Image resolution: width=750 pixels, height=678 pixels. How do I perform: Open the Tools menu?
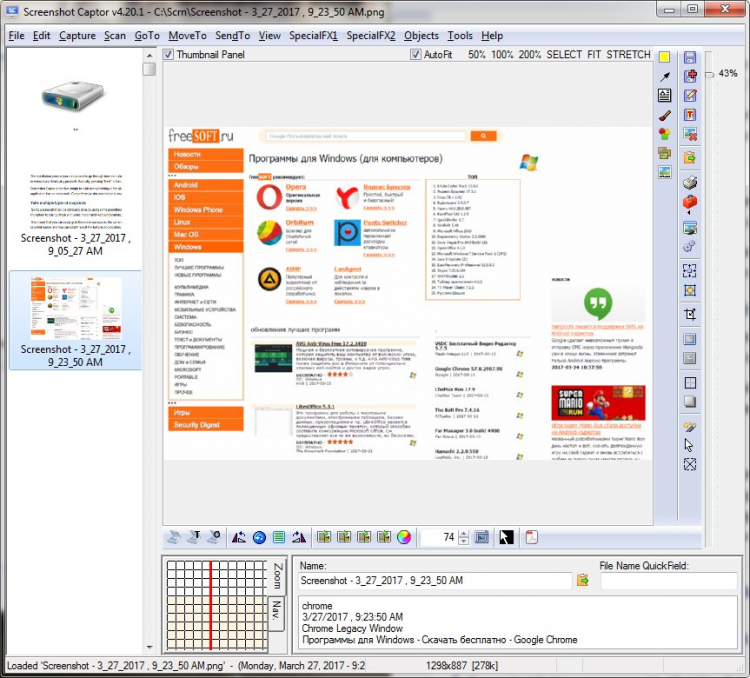(460, 35)
